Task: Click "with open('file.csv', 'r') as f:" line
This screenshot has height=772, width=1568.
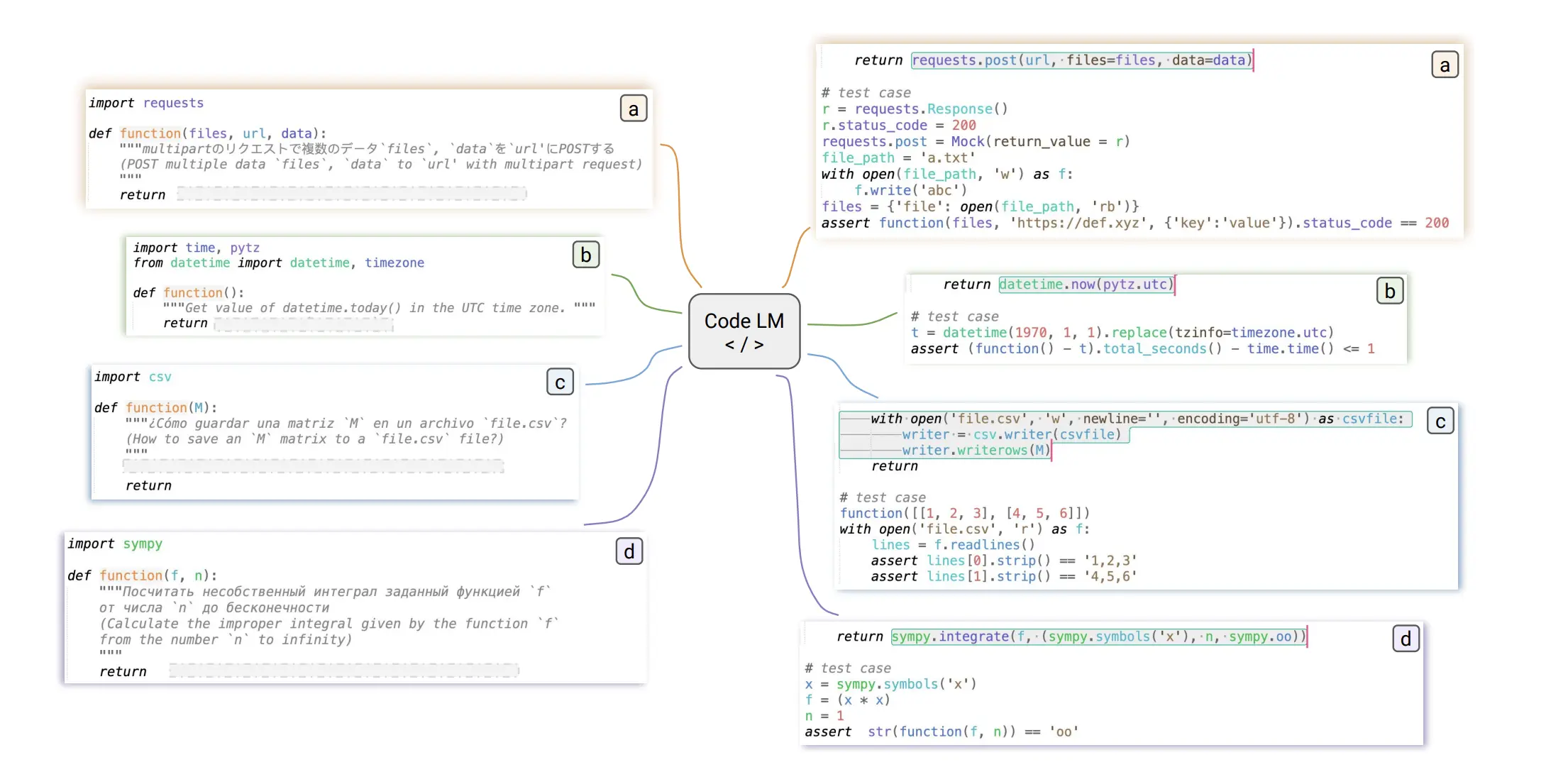Action: point(965,529)
